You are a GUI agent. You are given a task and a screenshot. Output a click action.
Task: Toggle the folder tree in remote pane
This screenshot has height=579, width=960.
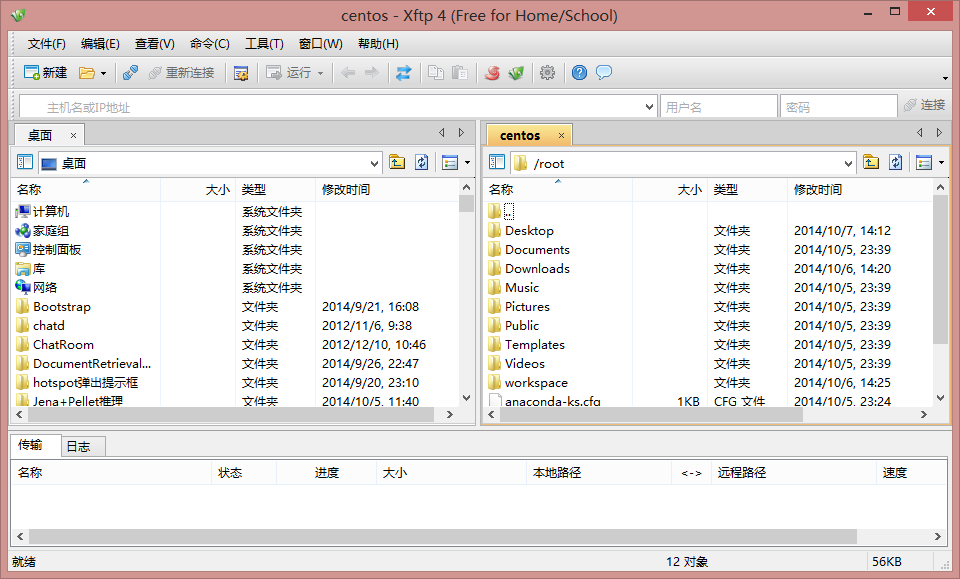point(497,162)
